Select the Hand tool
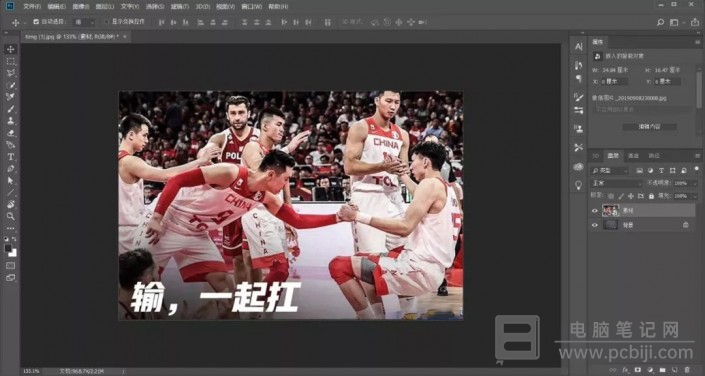The image size is (705, 376). pos(11,204)
